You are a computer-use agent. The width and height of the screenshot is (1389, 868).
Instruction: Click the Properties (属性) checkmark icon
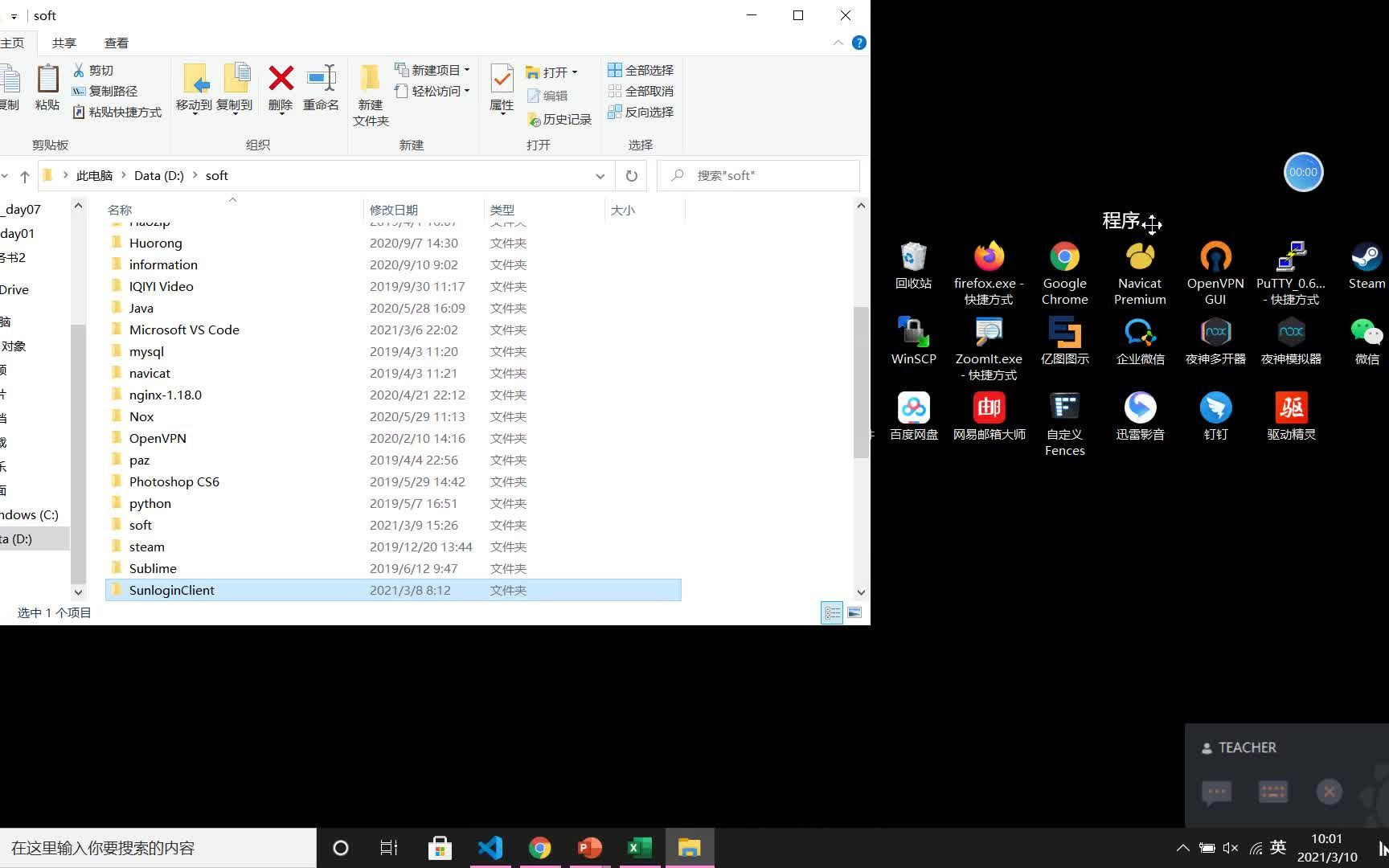point(502,79)
